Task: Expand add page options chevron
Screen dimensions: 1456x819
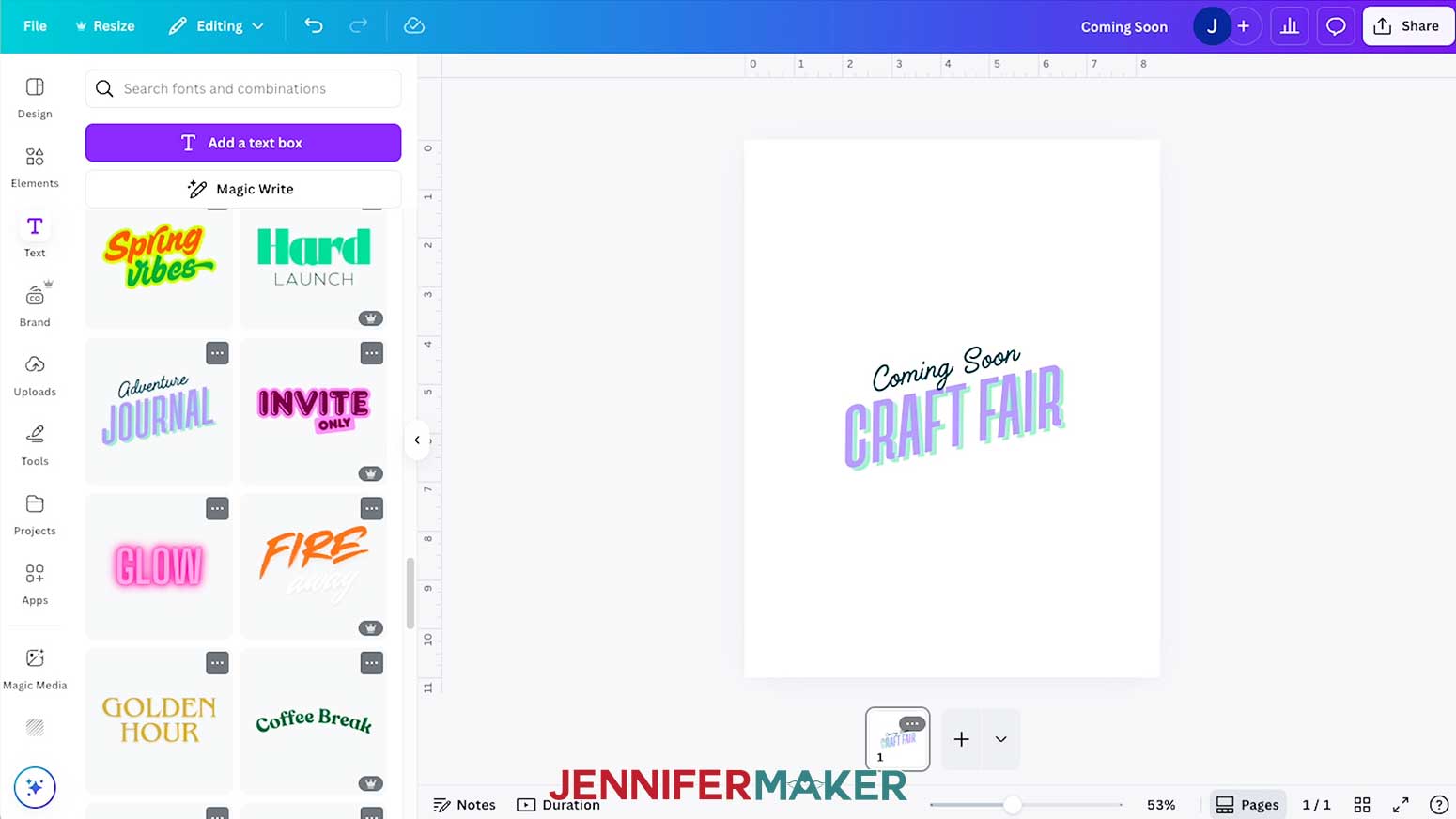Action: (1001, 739)
